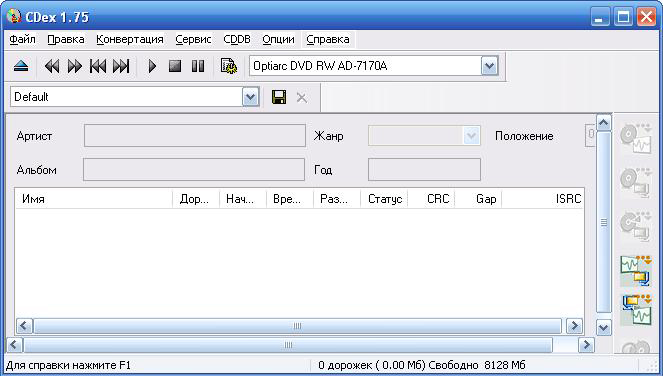Click the panel's vertical scroll down arrow

[603, 327]
